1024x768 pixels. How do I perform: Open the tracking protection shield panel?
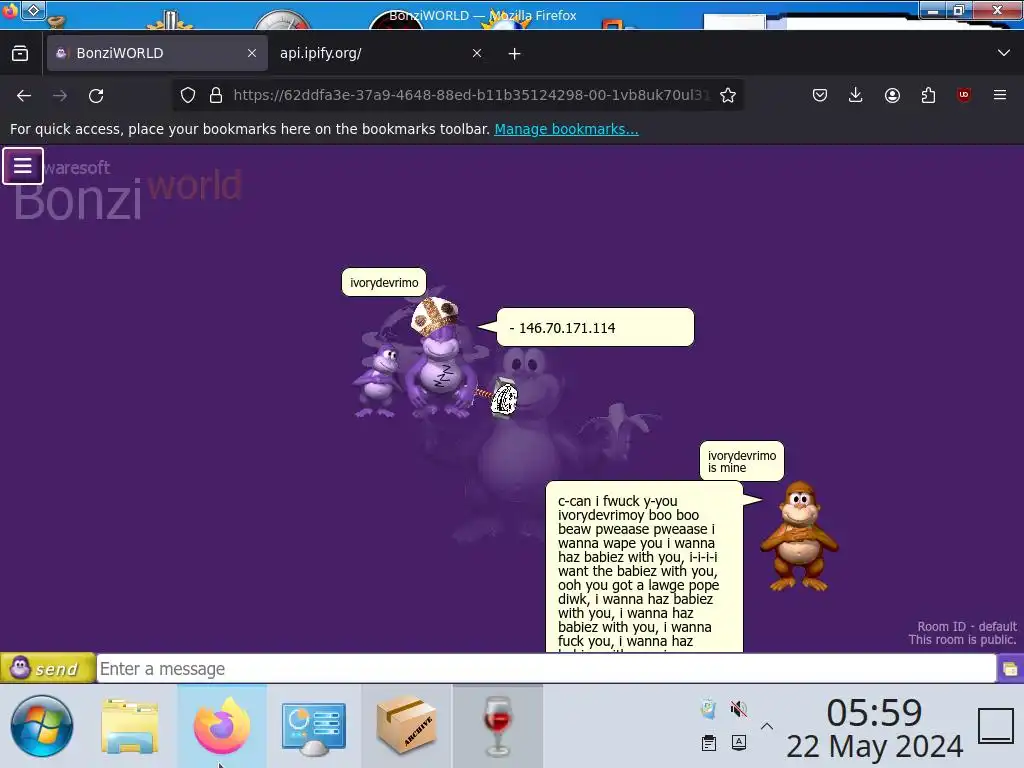(188, 95)
